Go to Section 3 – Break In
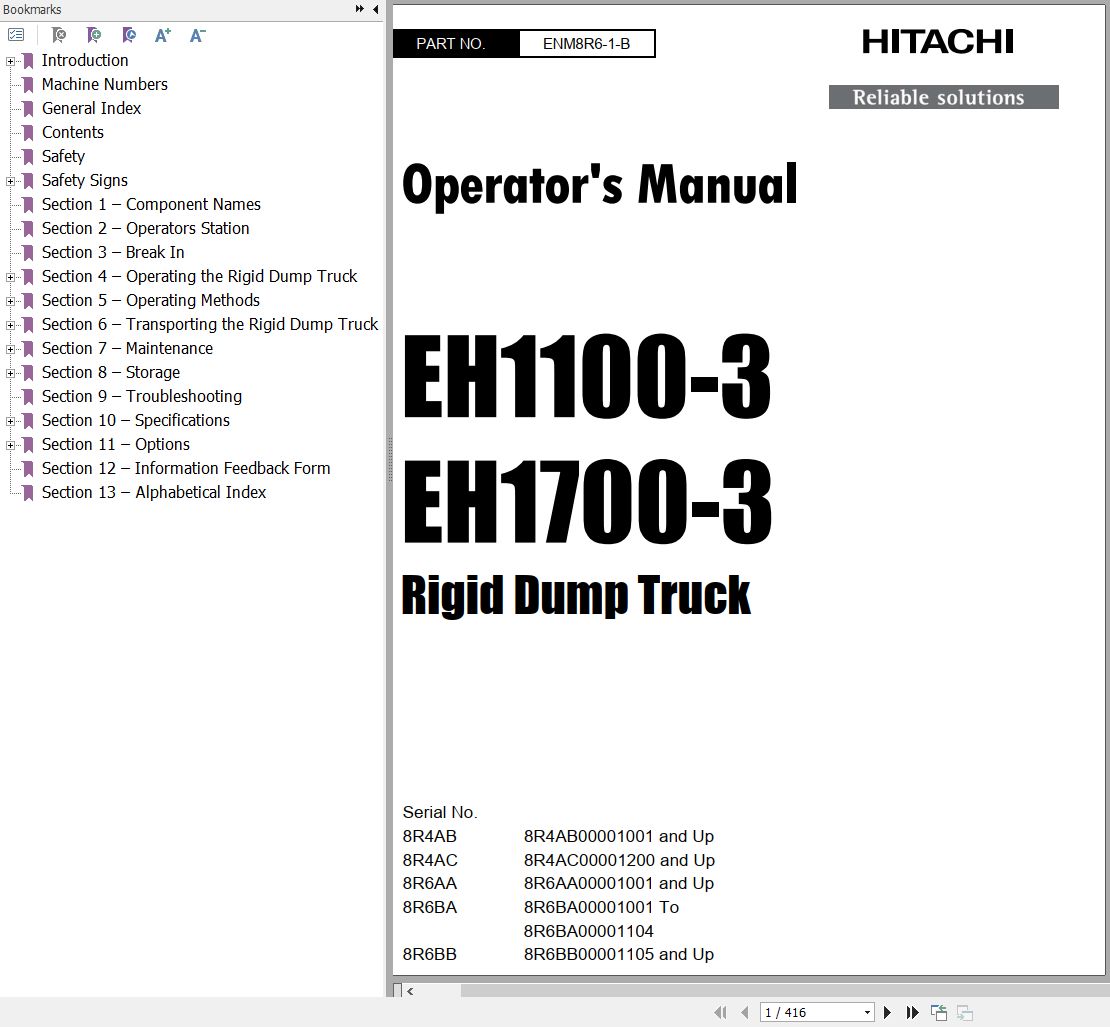 (113, 253)
